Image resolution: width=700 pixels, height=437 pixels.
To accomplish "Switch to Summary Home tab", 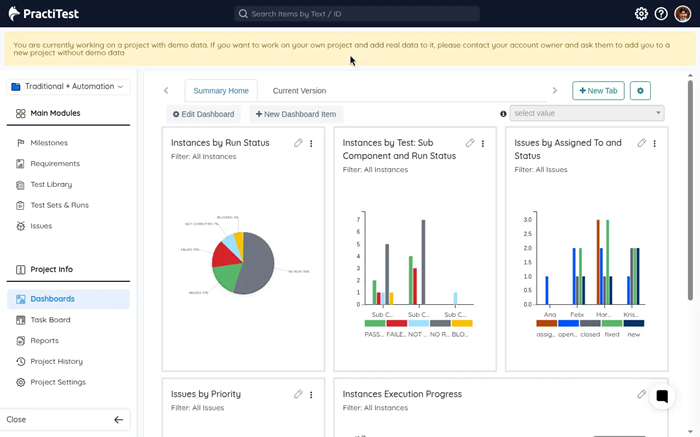I will point(221,91).
